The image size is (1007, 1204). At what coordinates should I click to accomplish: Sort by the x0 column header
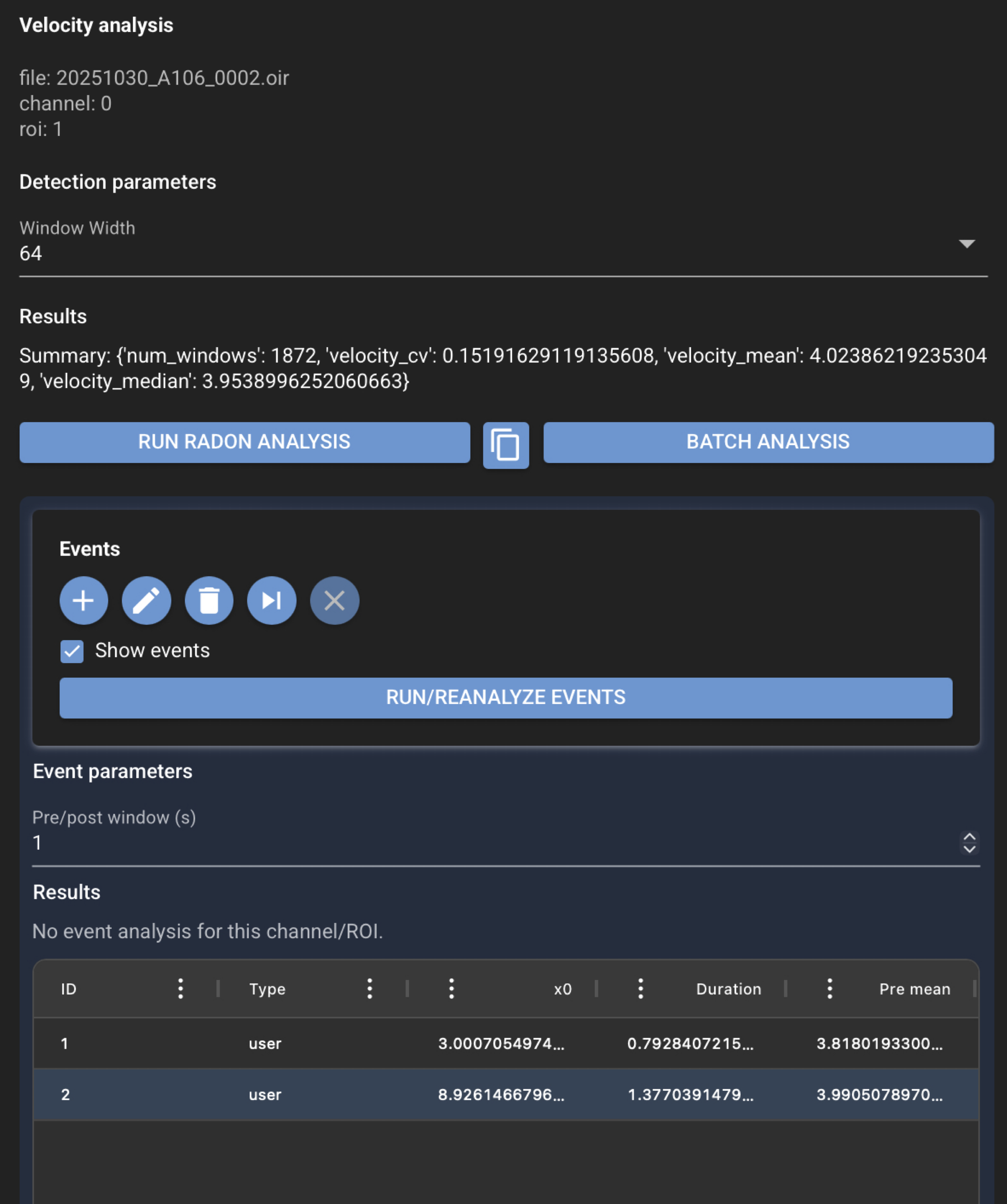tap(562, 989)
